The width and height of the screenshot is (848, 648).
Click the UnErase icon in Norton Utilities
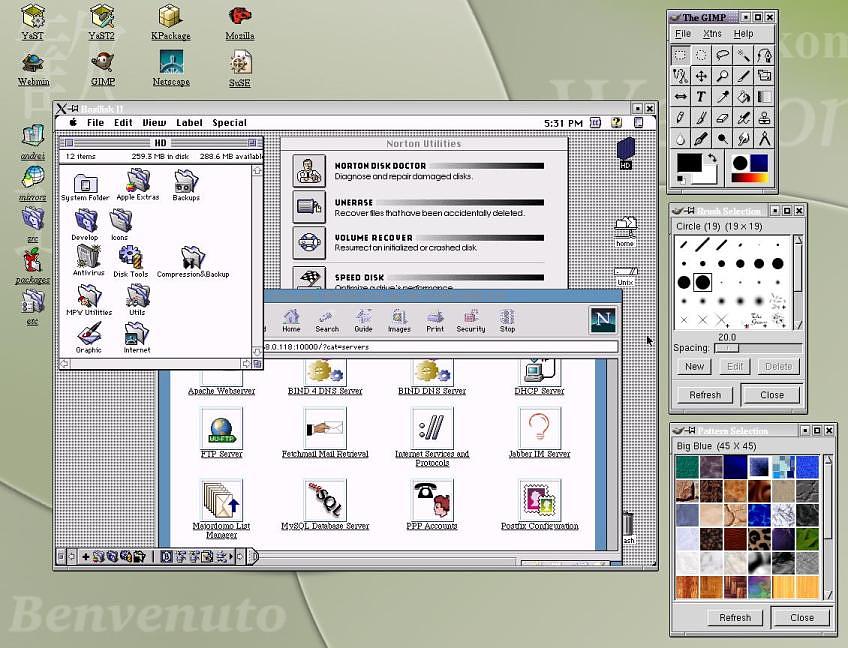(309, 207)
